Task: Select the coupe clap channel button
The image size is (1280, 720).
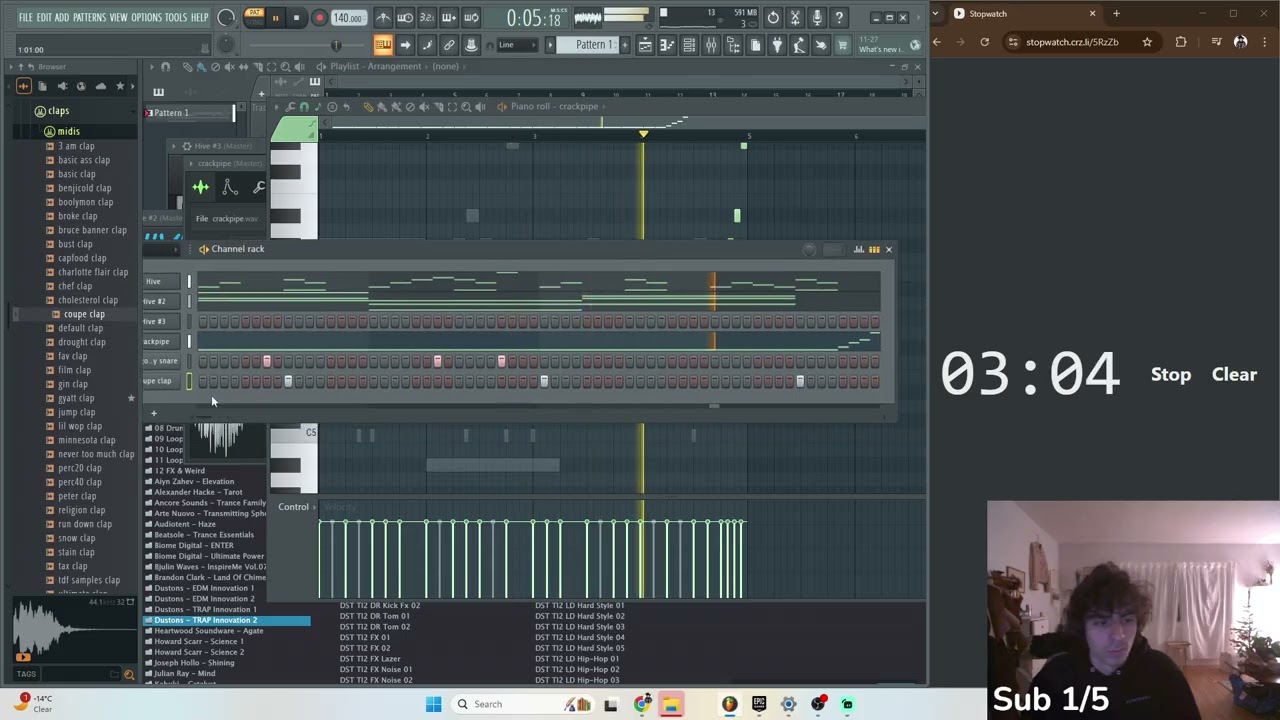Action: (x=159, y=381)
